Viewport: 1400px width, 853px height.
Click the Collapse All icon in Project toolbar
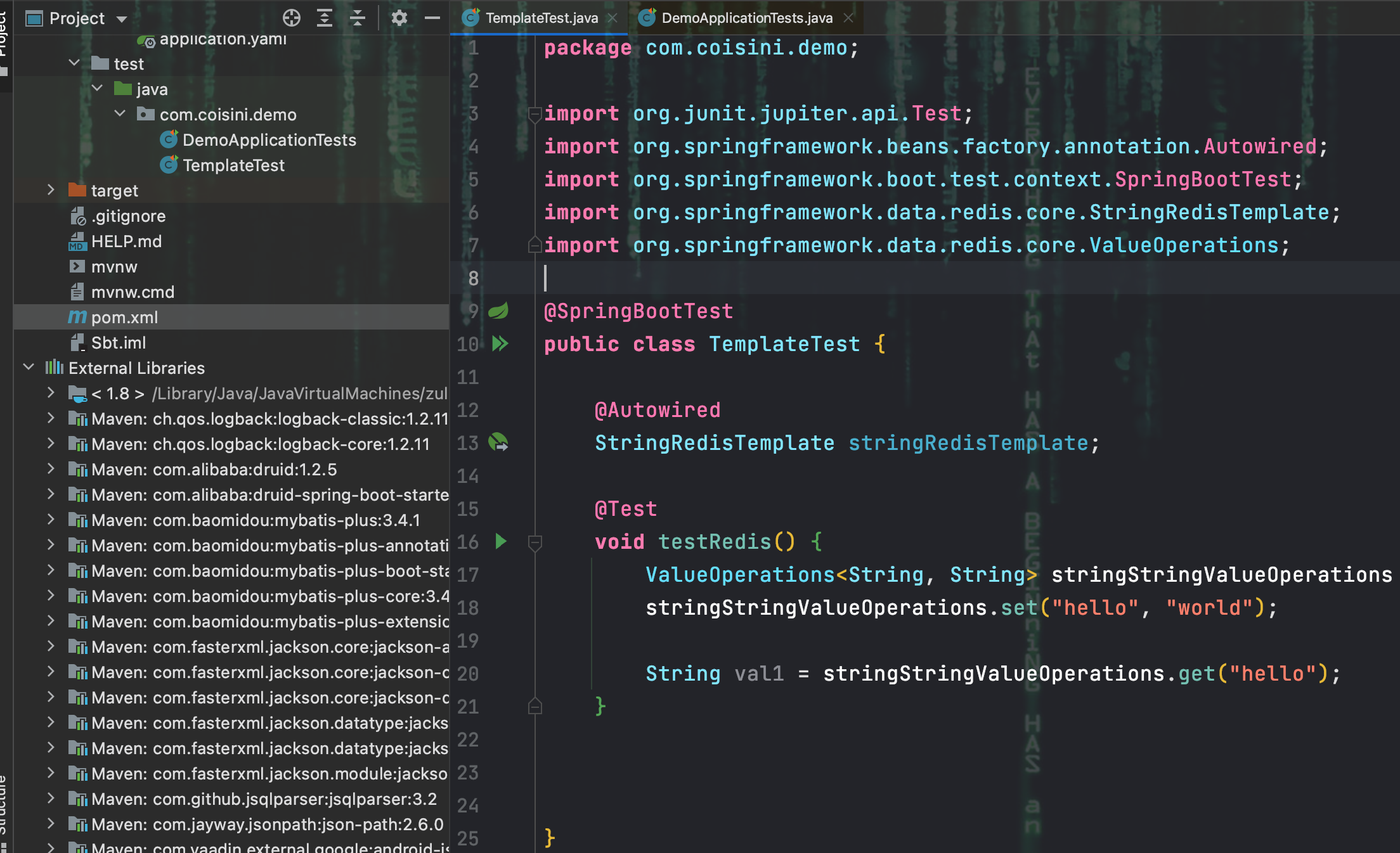358,18
